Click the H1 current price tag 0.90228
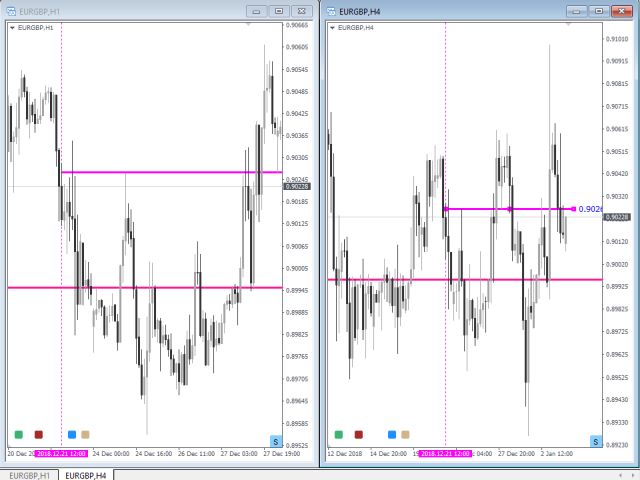The height and width of the screenshot is (480, 640). tap(297, 187)
